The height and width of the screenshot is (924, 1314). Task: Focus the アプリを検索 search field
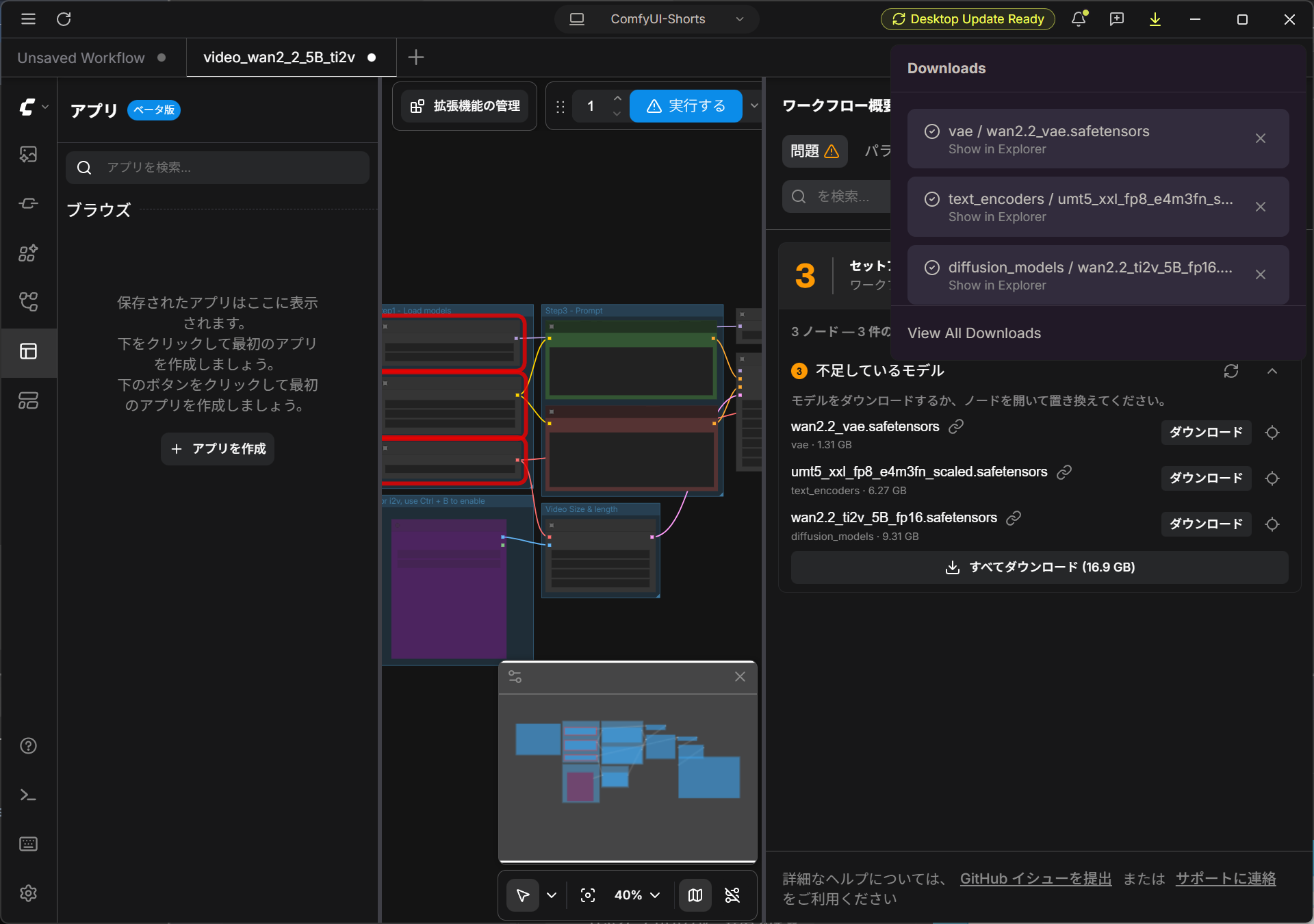[218, 168]
